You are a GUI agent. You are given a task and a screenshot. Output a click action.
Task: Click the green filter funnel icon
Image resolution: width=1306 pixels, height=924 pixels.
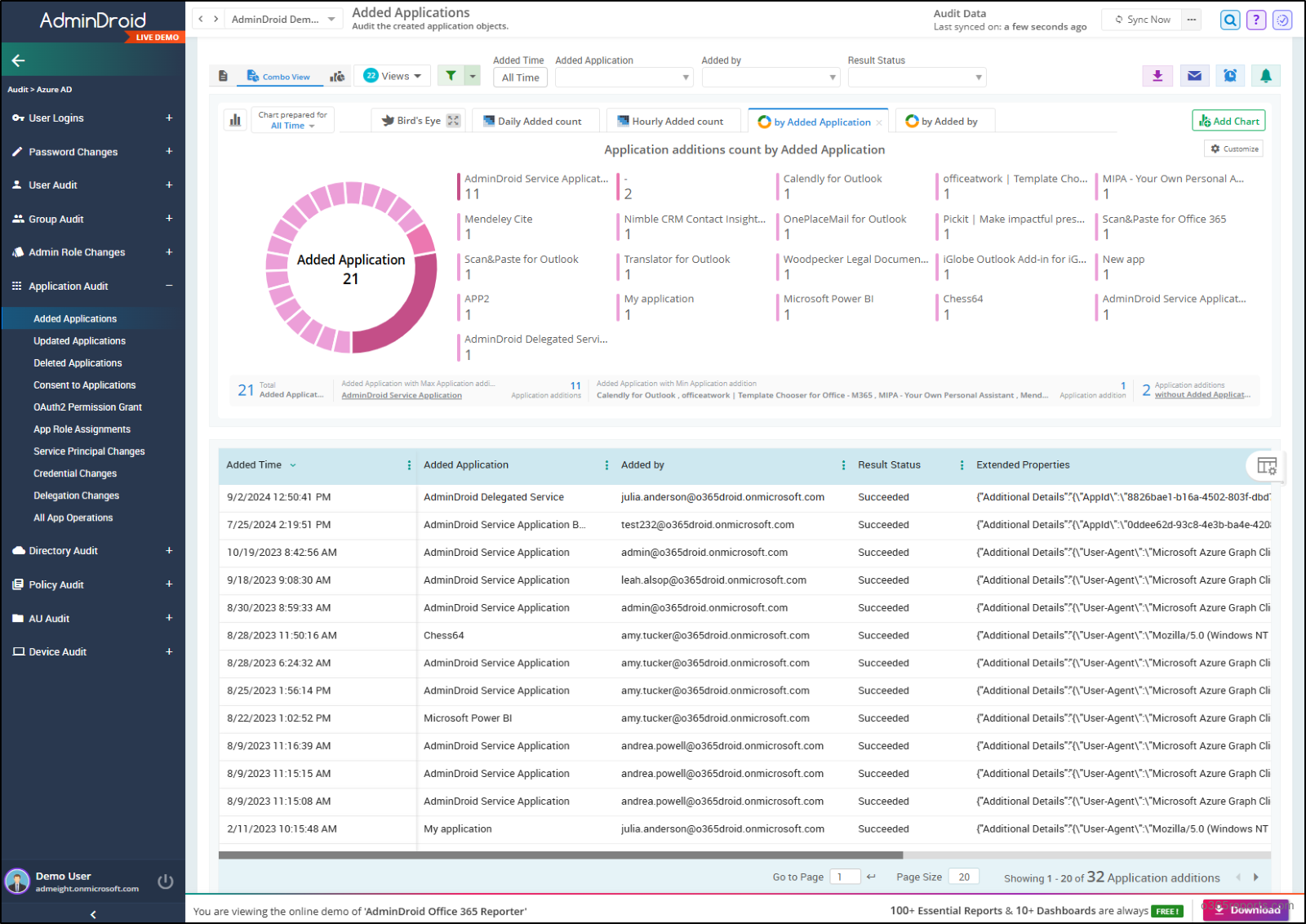(x=451, y=76)
